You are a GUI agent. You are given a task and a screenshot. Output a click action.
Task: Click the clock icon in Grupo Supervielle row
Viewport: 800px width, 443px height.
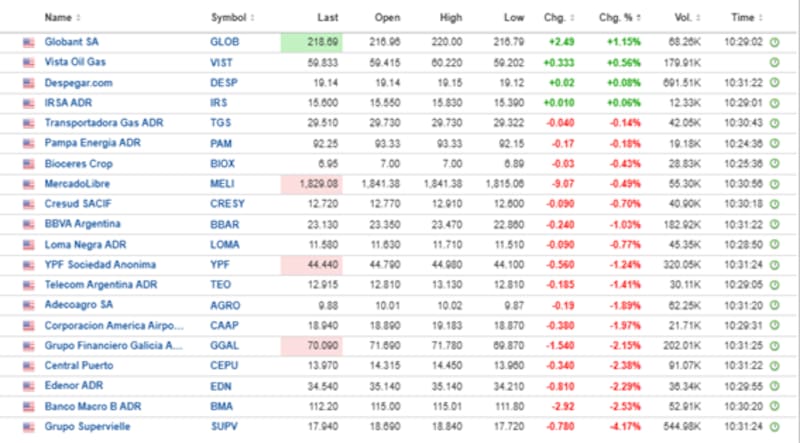click(x=774, y=425)
